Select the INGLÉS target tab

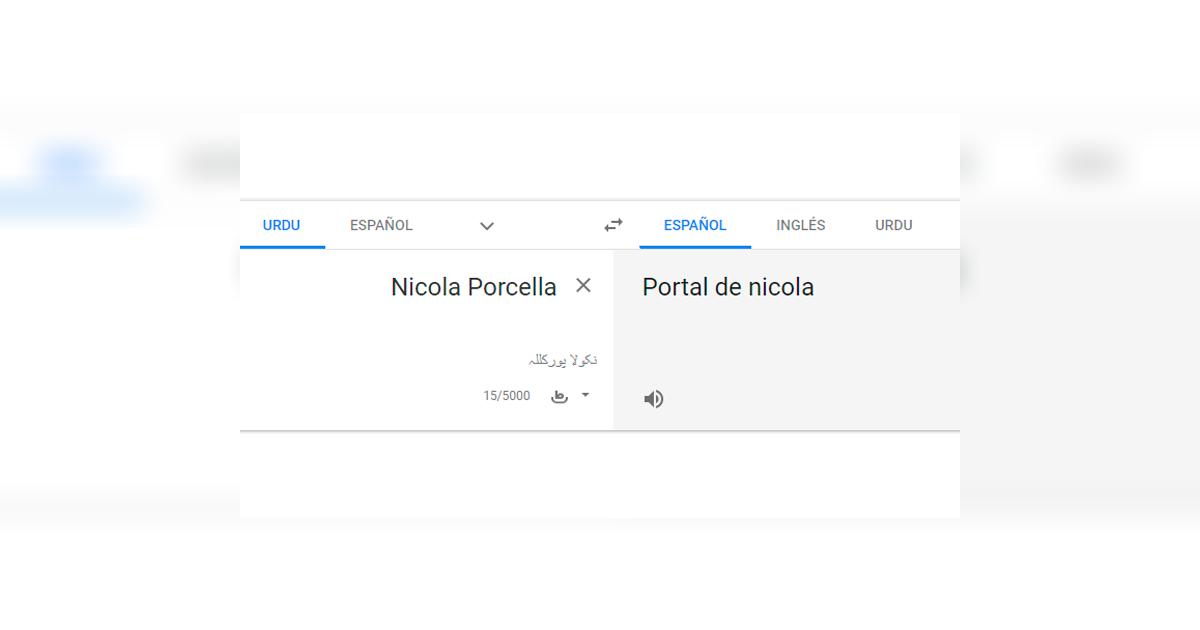tap(800, 225)
